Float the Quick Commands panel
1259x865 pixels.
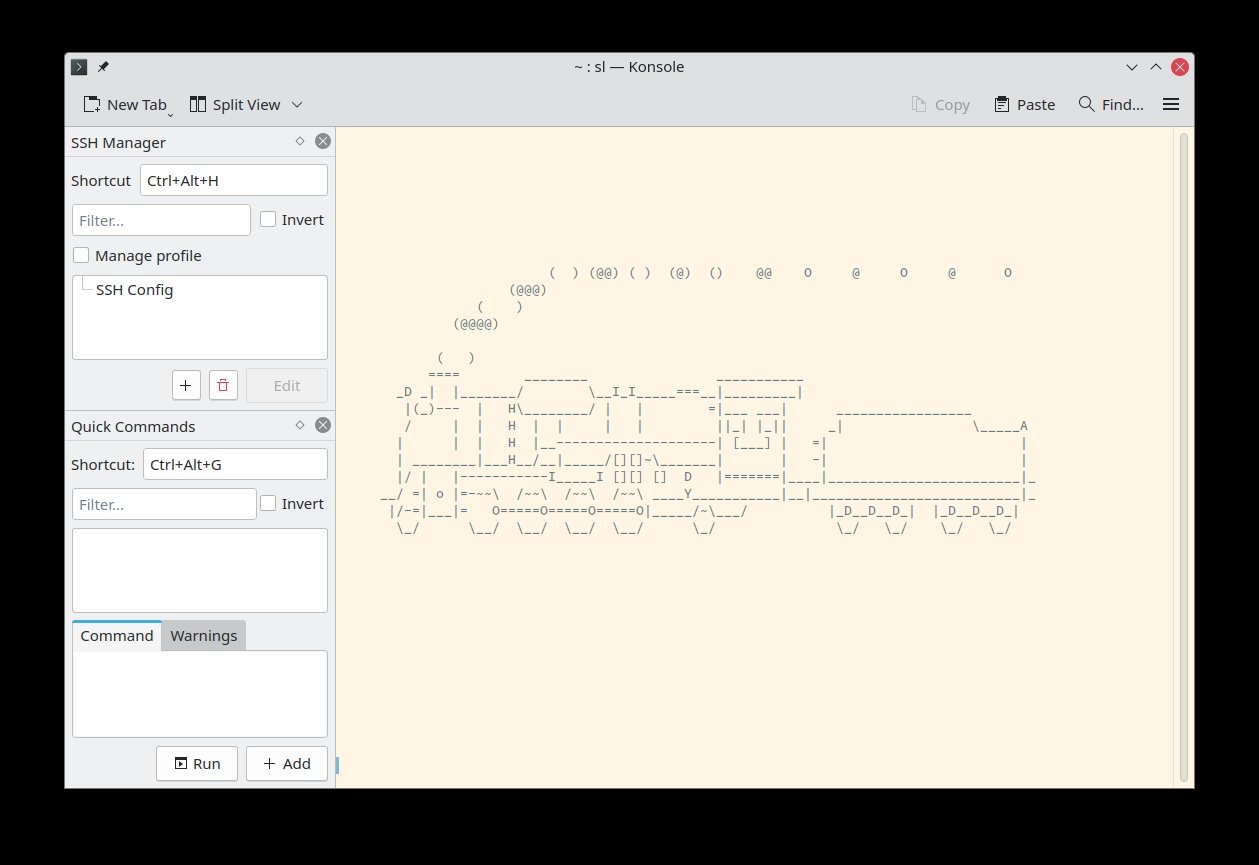point(299,425)
